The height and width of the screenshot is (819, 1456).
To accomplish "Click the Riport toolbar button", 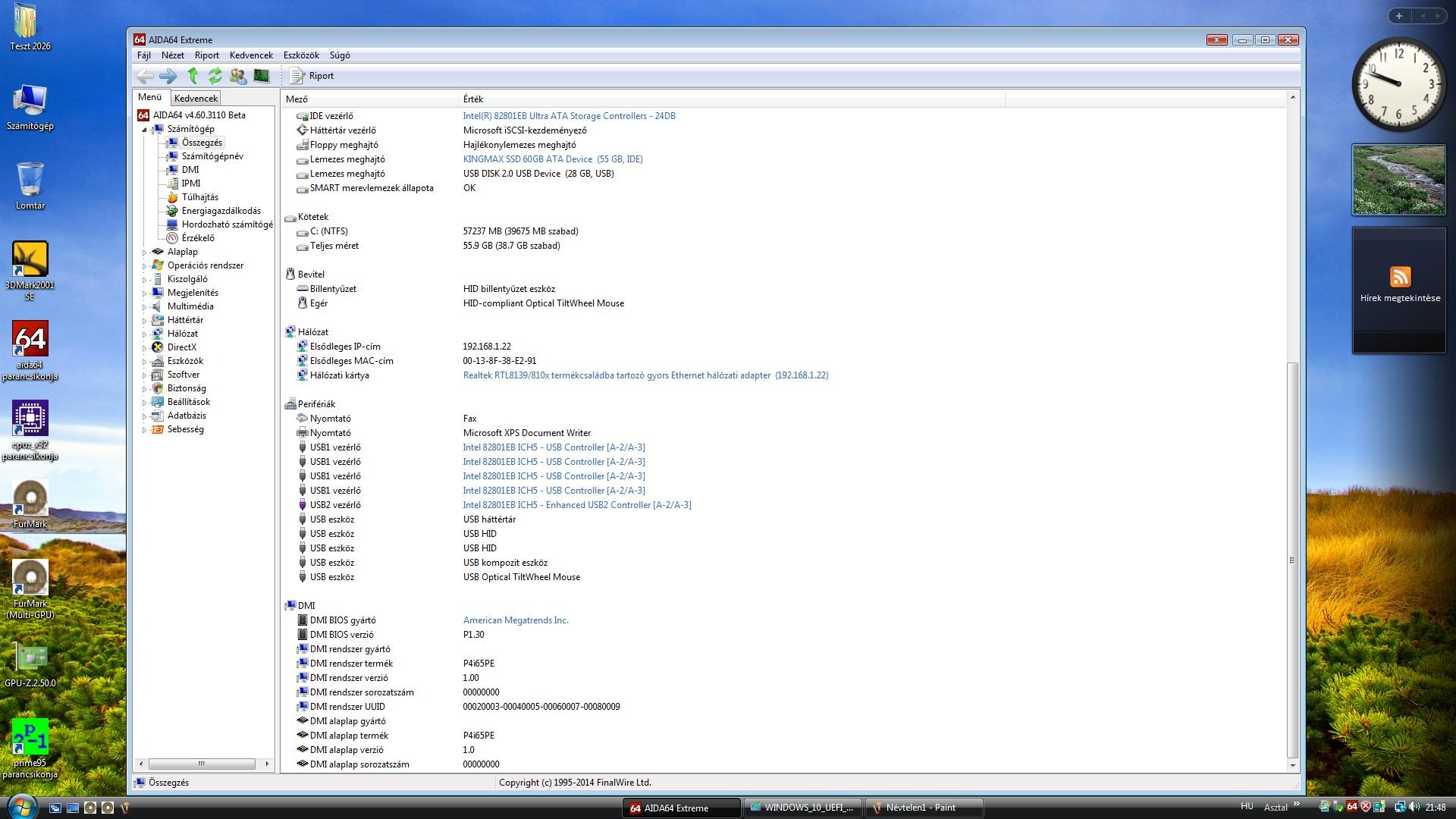I will [312, 76].
